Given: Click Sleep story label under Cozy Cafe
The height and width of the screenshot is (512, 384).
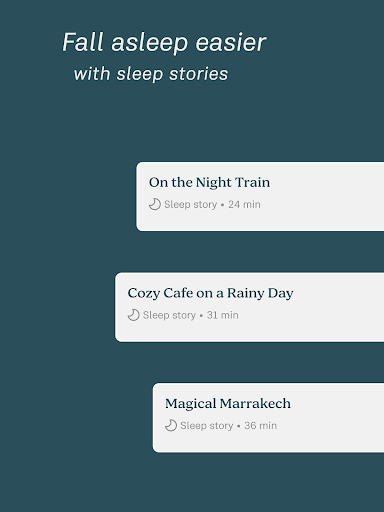Looking at the screenshot, I should click(x=169, y=315).
